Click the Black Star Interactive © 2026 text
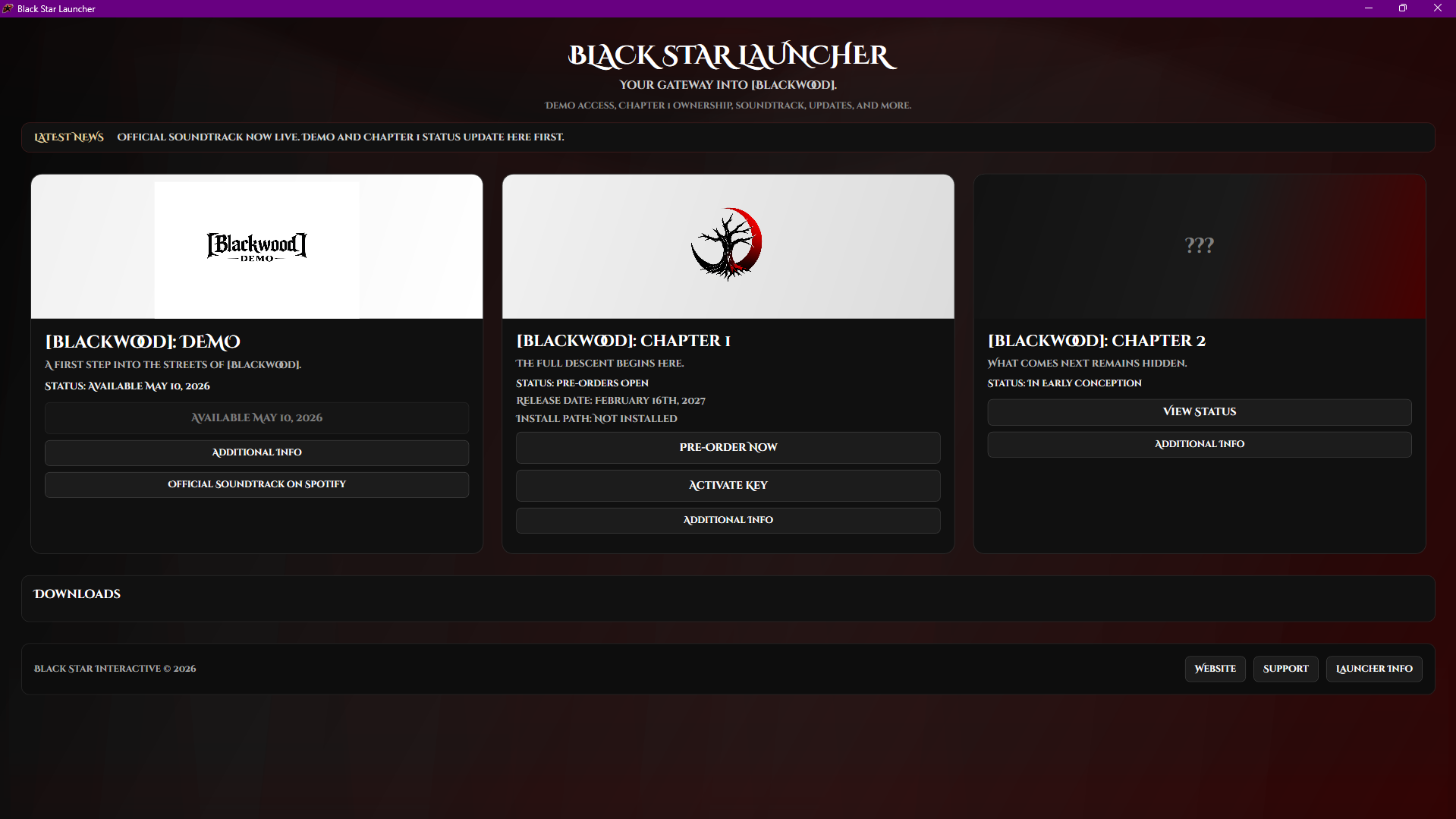Screen dimensions: 1456x819 point(115,669)
